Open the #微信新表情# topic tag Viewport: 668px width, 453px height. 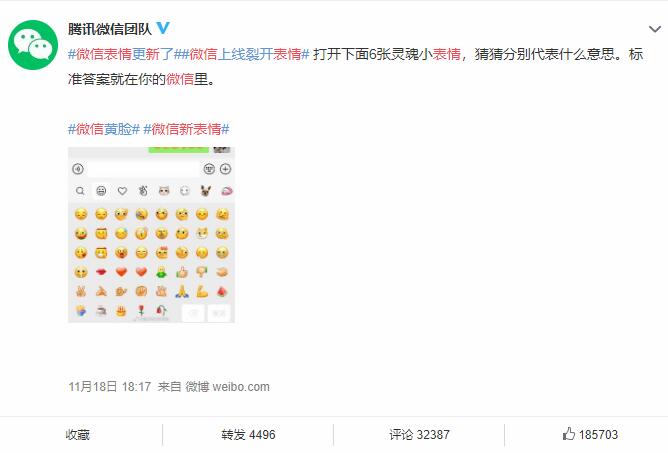pos(186,129)
